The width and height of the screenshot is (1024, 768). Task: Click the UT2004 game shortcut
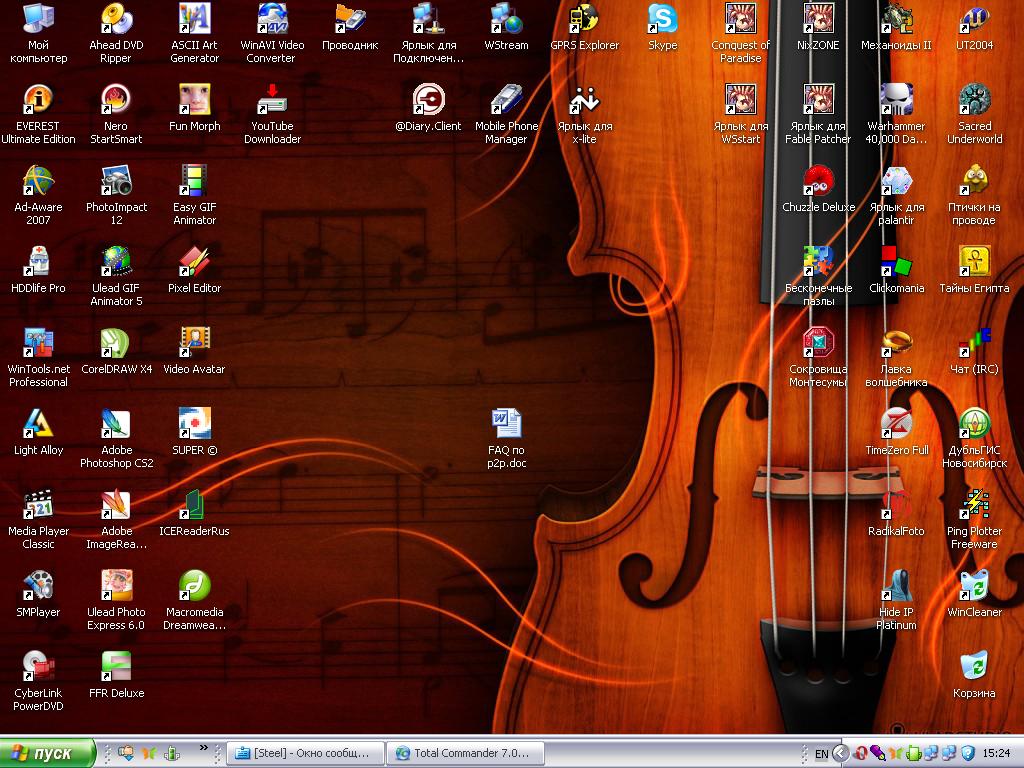[974, 19]
